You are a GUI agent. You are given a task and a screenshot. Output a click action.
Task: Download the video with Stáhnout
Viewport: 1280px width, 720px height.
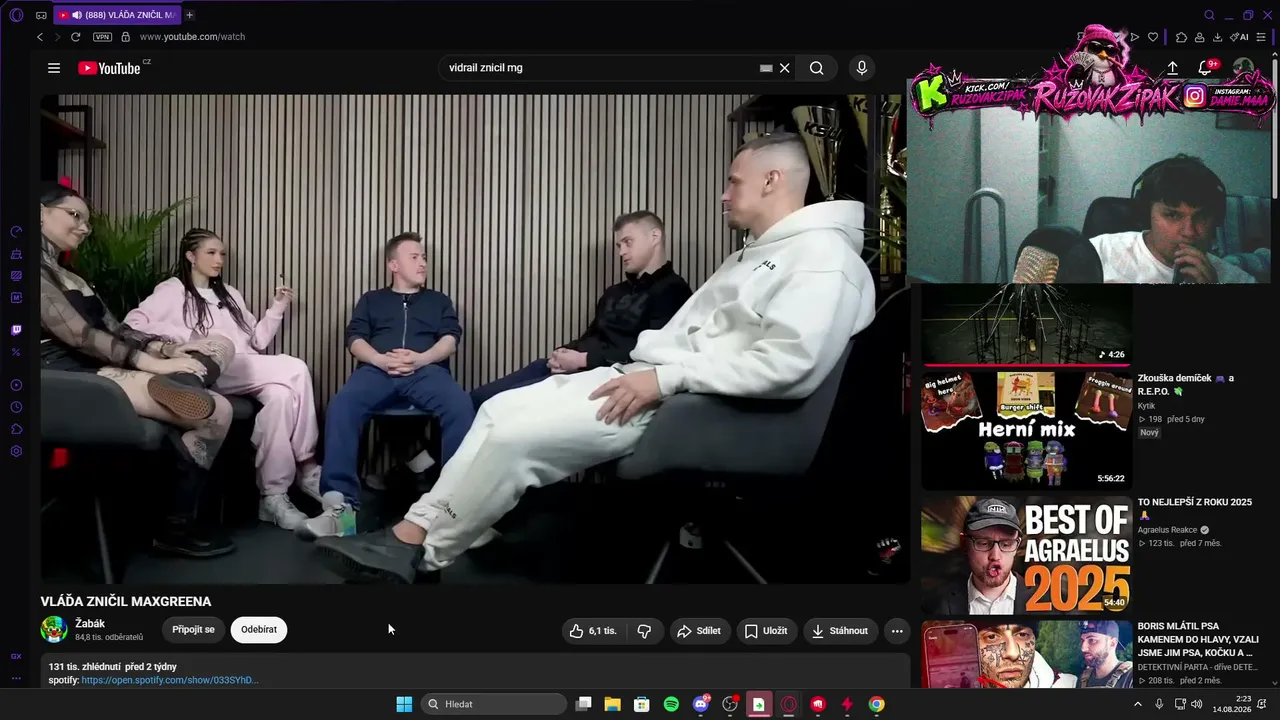pos(841,631)
